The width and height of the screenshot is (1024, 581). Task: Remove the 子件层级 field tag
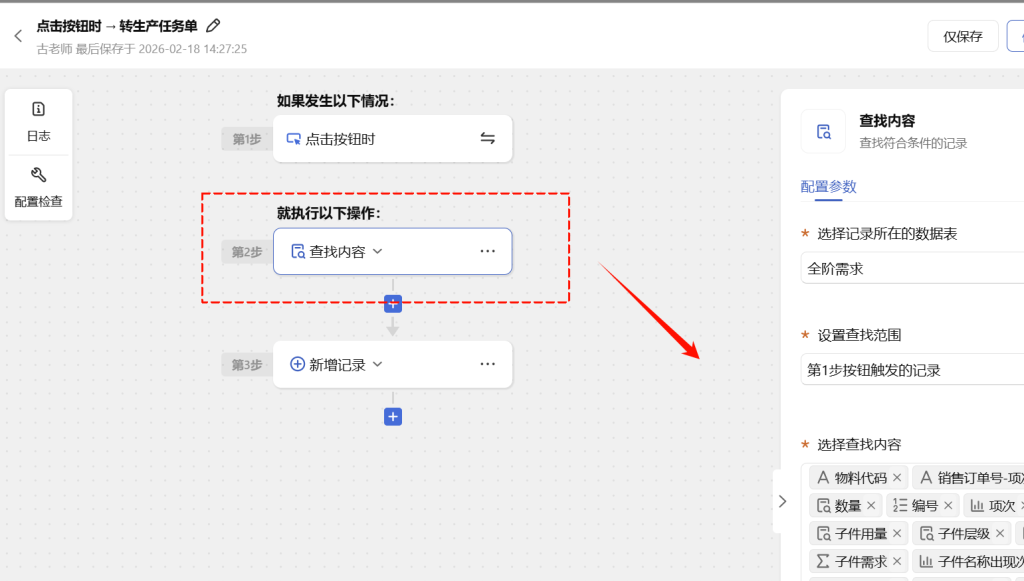click(1000, 533)
